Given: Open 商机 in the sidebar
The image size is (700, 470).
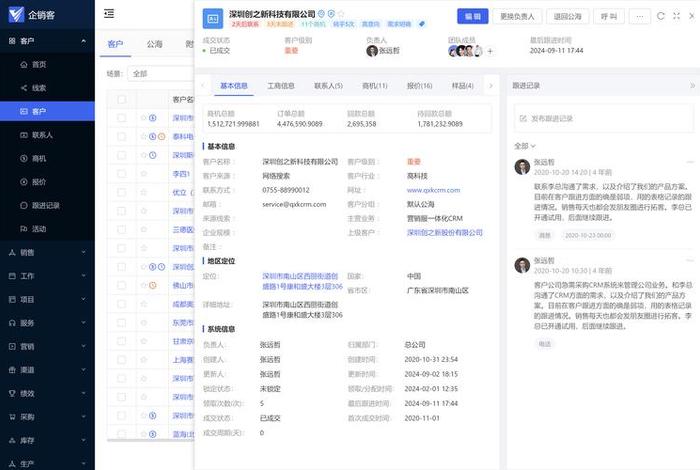Looking at the screenshot, I should pyautogui.click(x=39, y=158).
